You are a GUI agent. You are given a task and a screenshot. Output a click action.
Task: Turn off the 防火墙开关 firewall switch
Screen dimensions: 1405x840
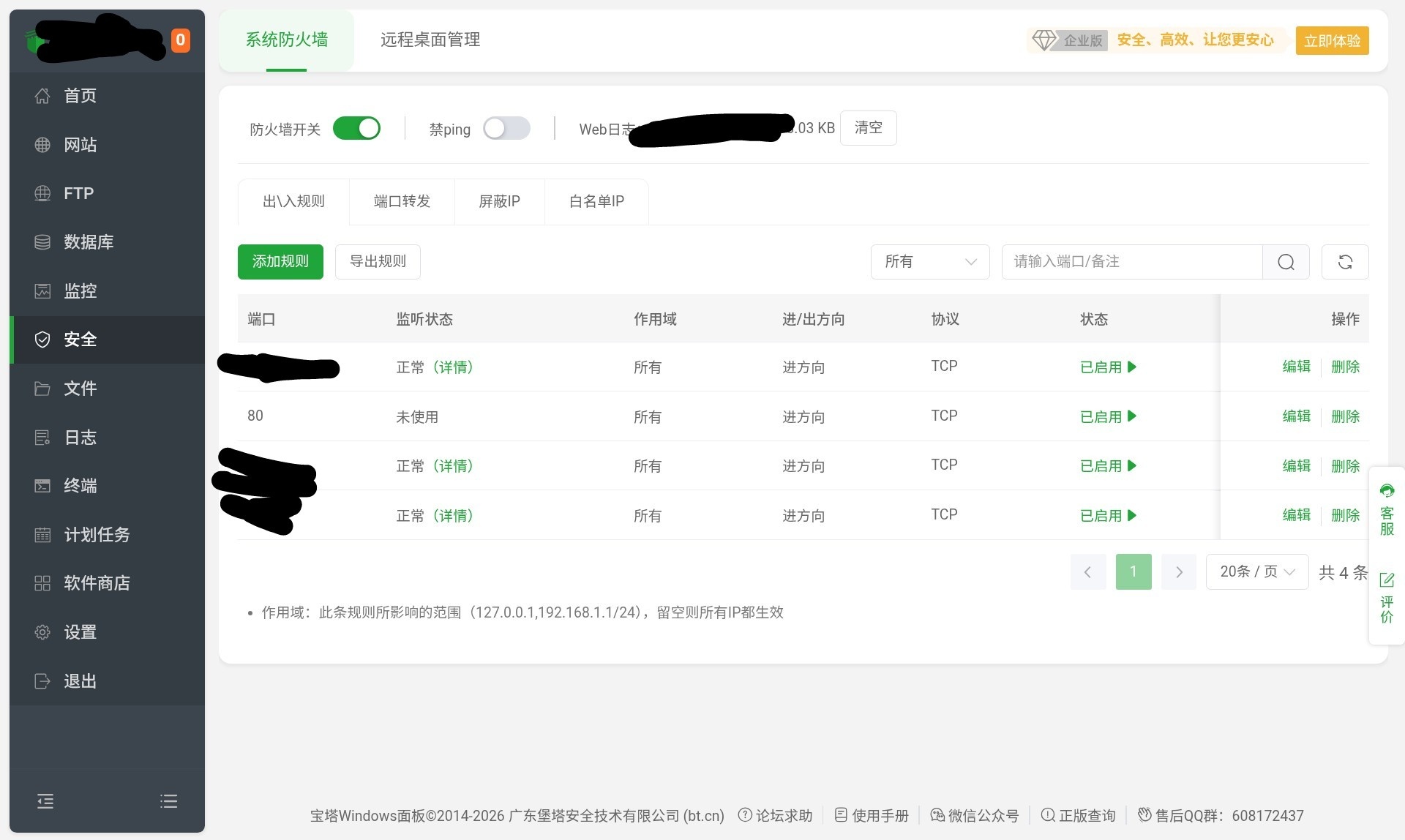tap(356, 129)
